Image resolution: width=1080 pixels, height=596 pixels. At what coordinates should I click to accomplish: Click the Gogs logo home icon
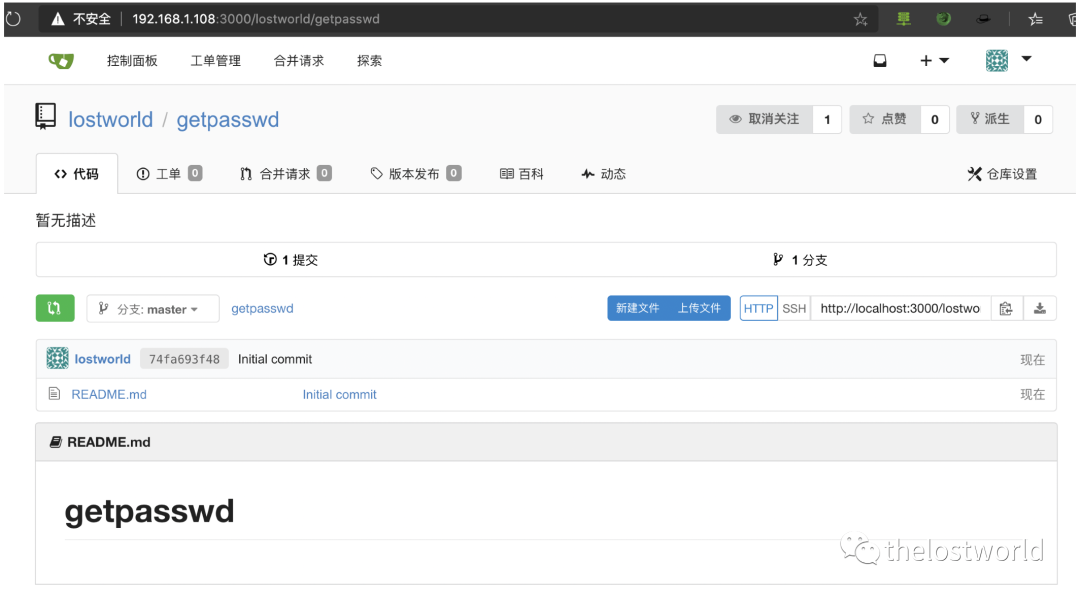(x=61, y=61)
